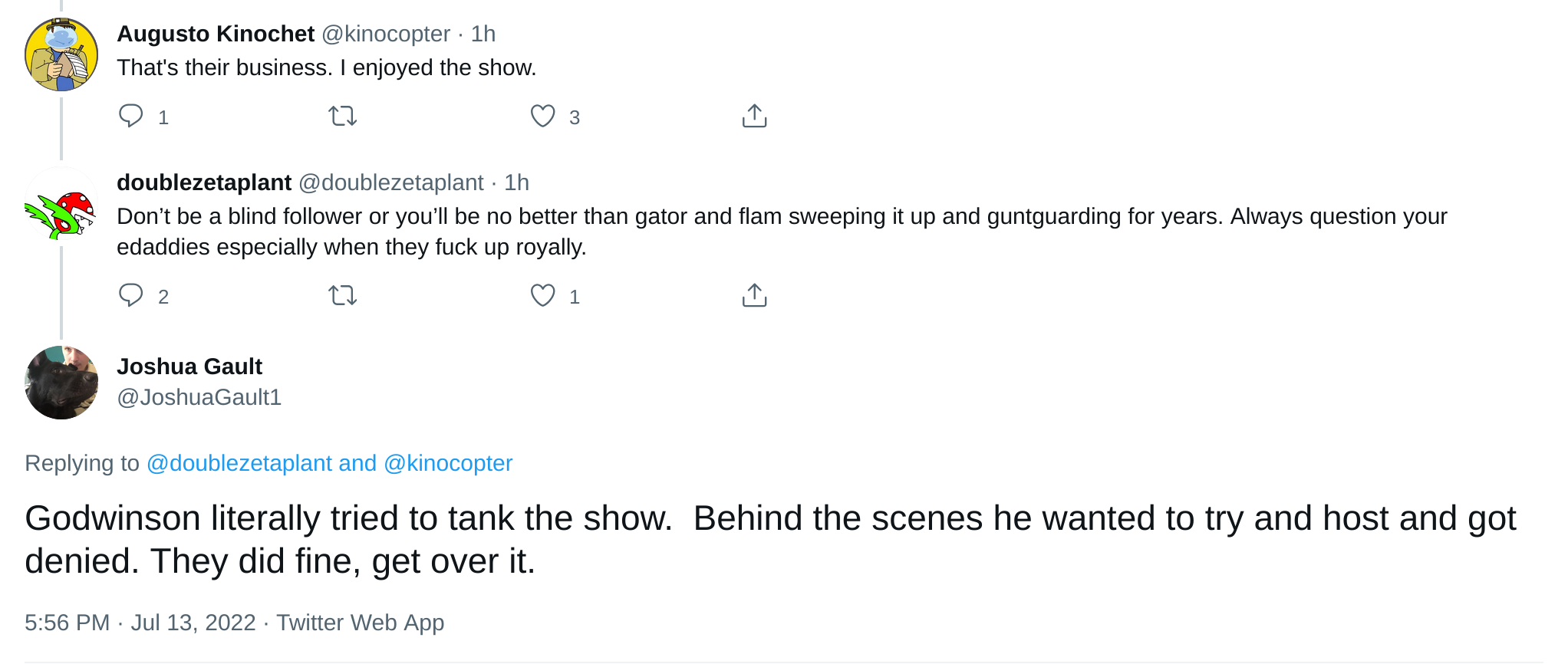Open Joshua Gault's profile avatar
The height and width of the screenshot is (664, 1568).
coord(61,383)
